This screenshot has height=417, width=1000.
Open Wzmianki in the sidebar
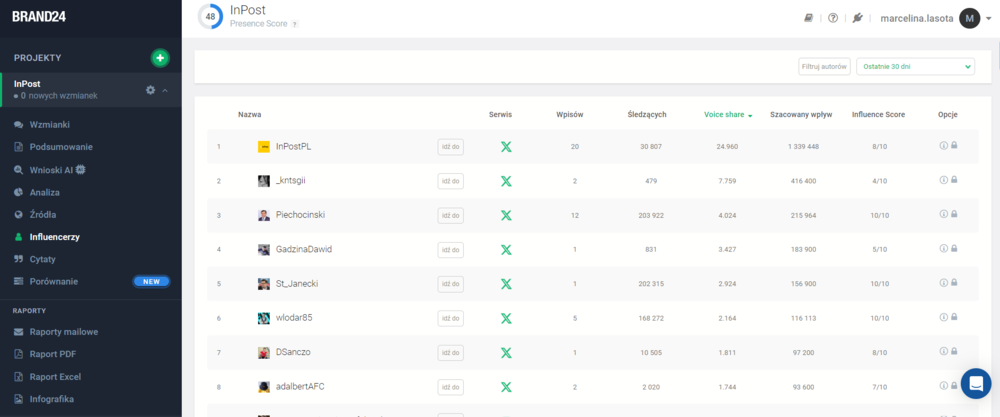tap(49, 124)
